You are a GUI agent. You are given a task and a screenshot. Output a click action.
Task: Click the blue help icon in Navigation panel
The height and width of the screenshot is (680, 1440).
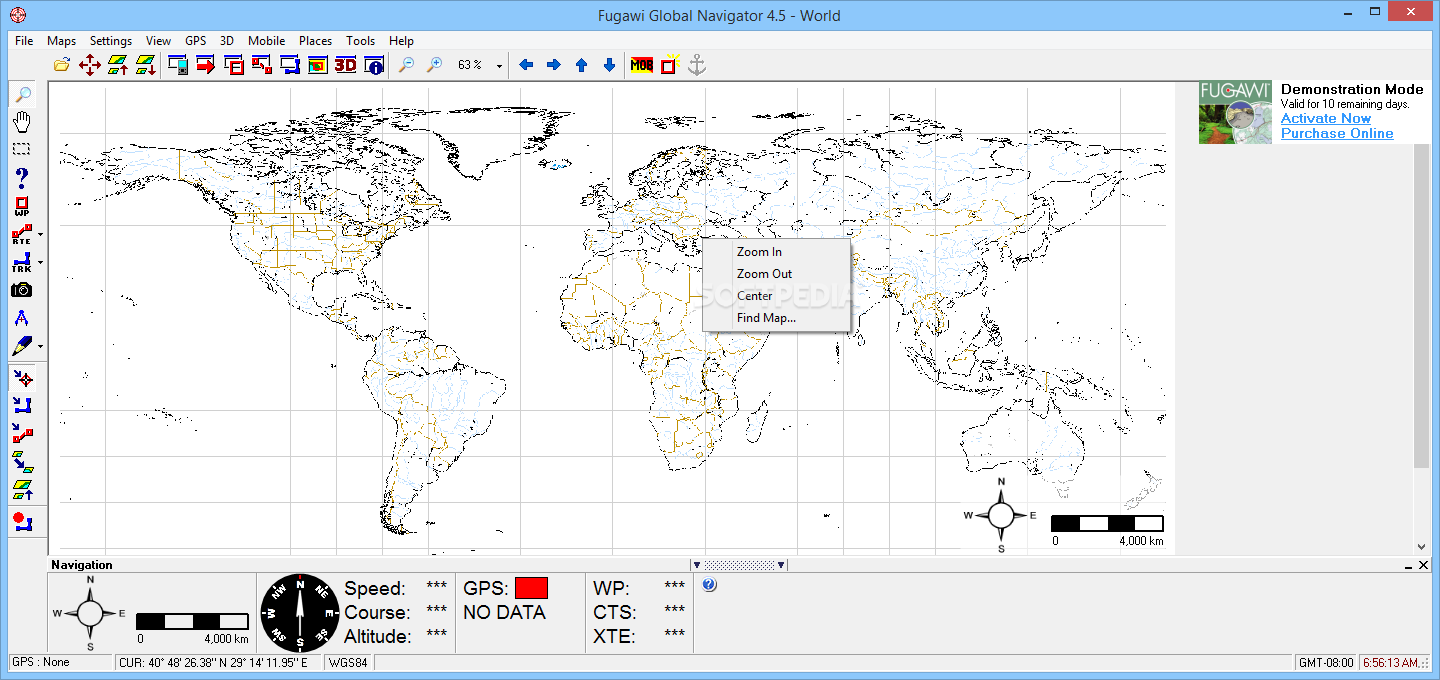click(709, 585)
